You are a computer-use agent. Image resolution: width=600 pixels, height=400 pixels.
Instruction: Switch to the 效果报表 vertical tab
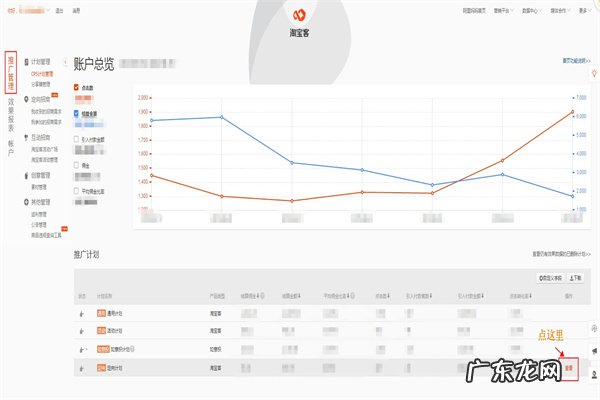pos(11,114)
